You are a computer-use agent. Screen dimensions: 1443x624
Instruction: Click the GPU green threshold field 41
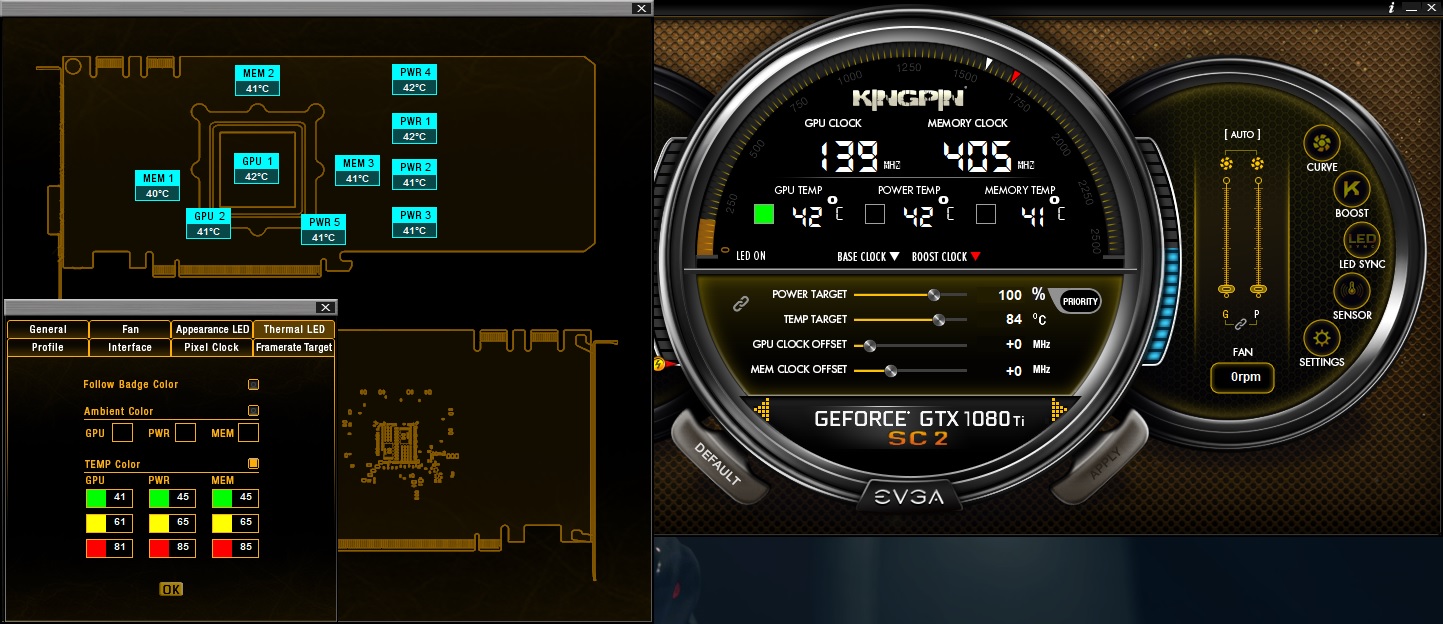point(120,497)
